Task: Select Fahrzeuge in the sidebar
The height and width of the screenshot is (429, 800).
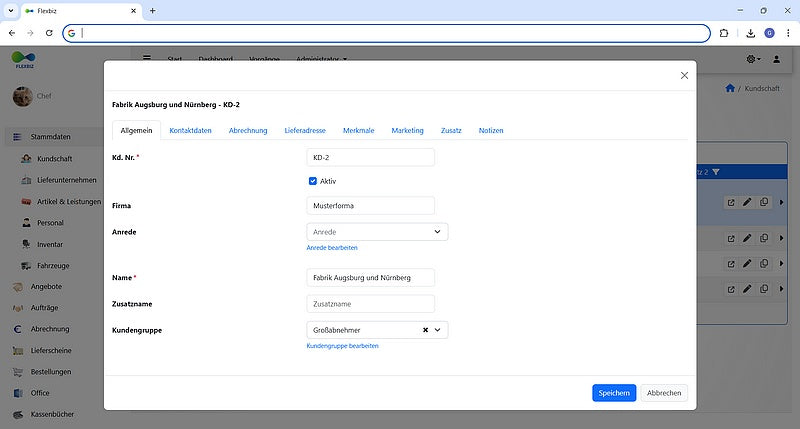Action: 53,265
